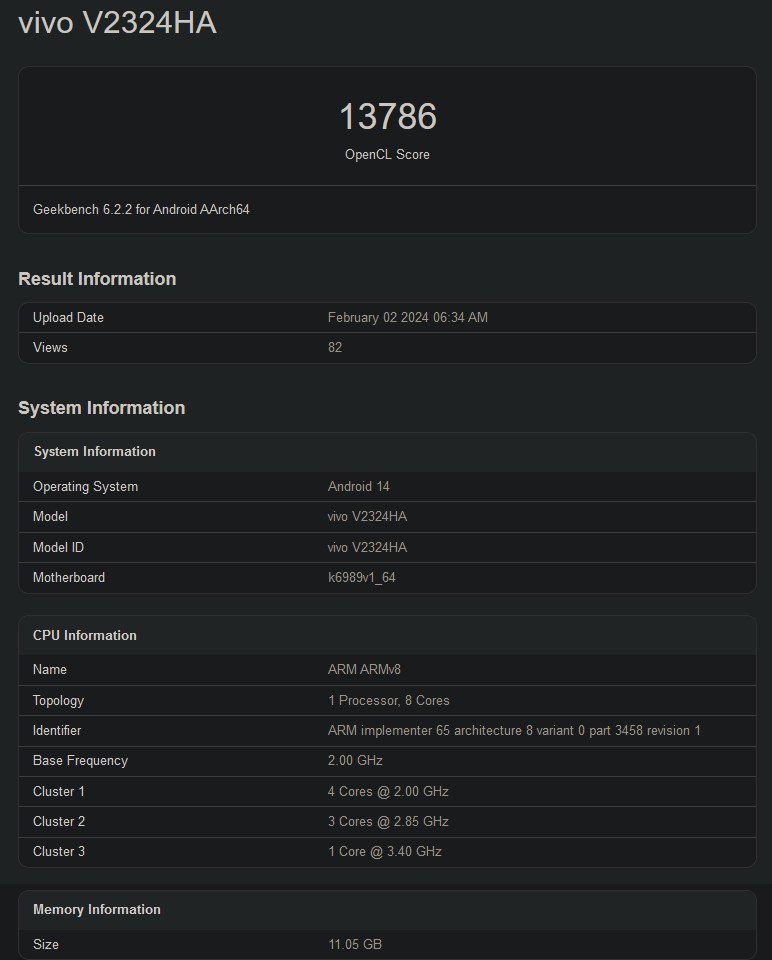The width and height of the screenshot is (772, 960).
Task: Click the Identifier label
Action: tap(57, 730)
